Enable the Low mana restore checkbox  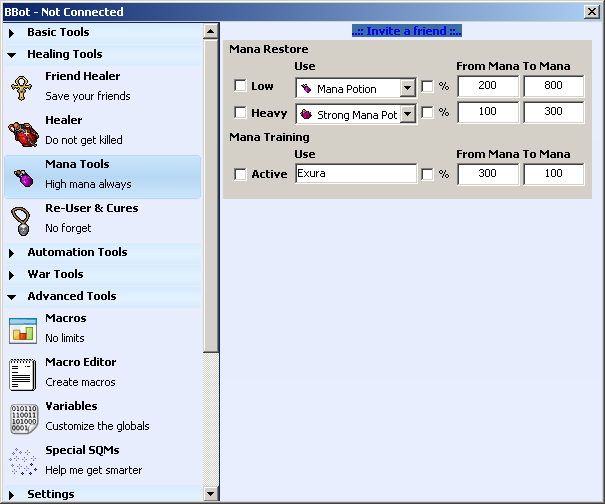tap(240, 87)
